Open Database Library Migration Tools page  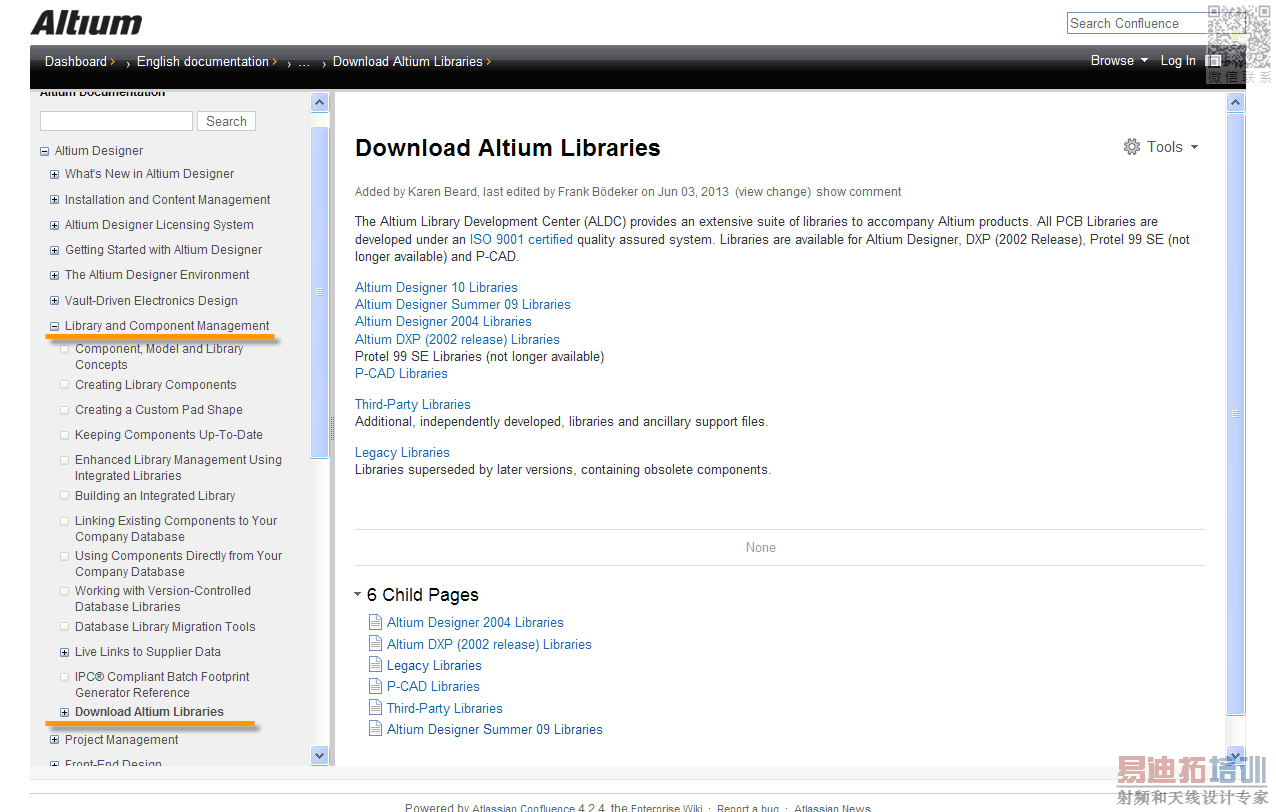165,627
